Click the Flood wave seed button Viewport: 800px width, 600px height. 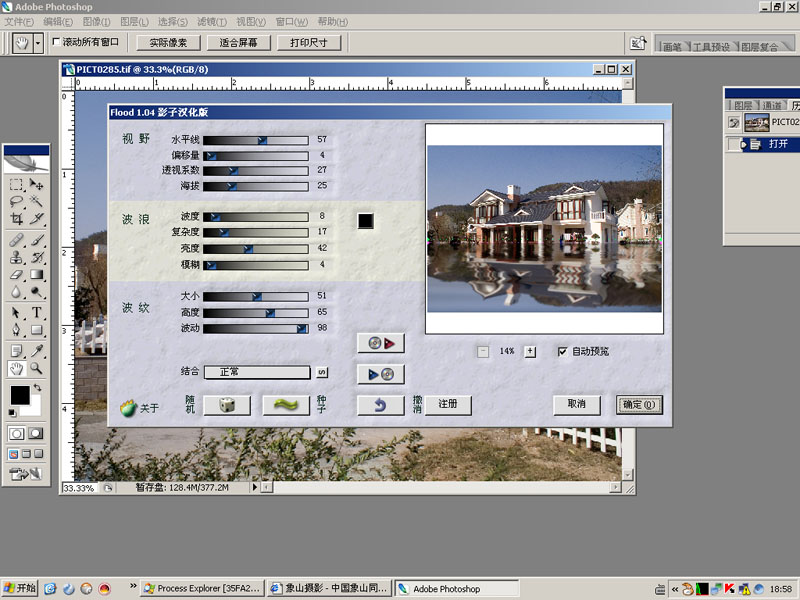point(286,405)
